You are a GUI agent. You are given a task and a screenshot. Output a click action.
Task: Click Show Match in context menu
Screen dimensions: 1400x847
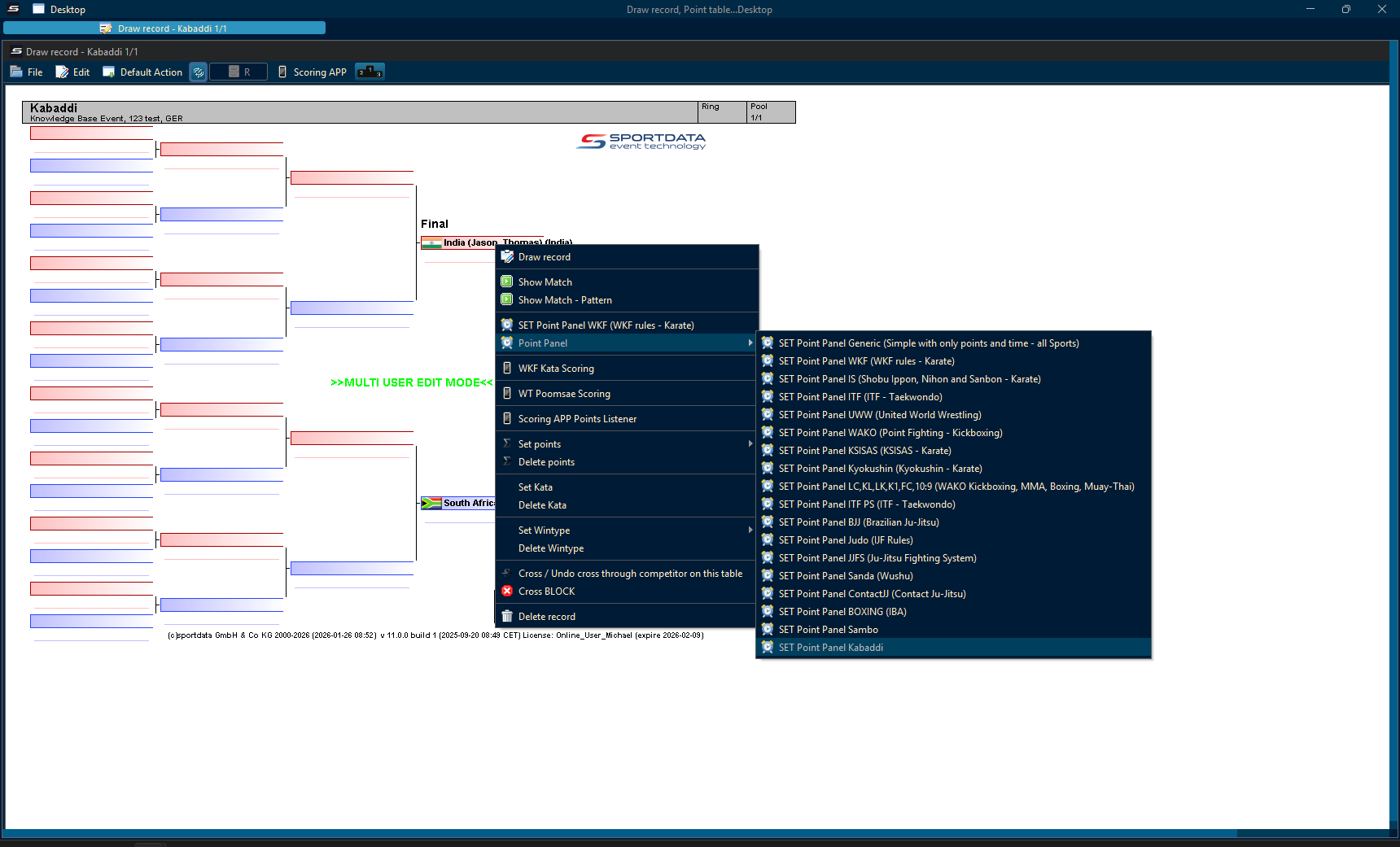point(545,282)
